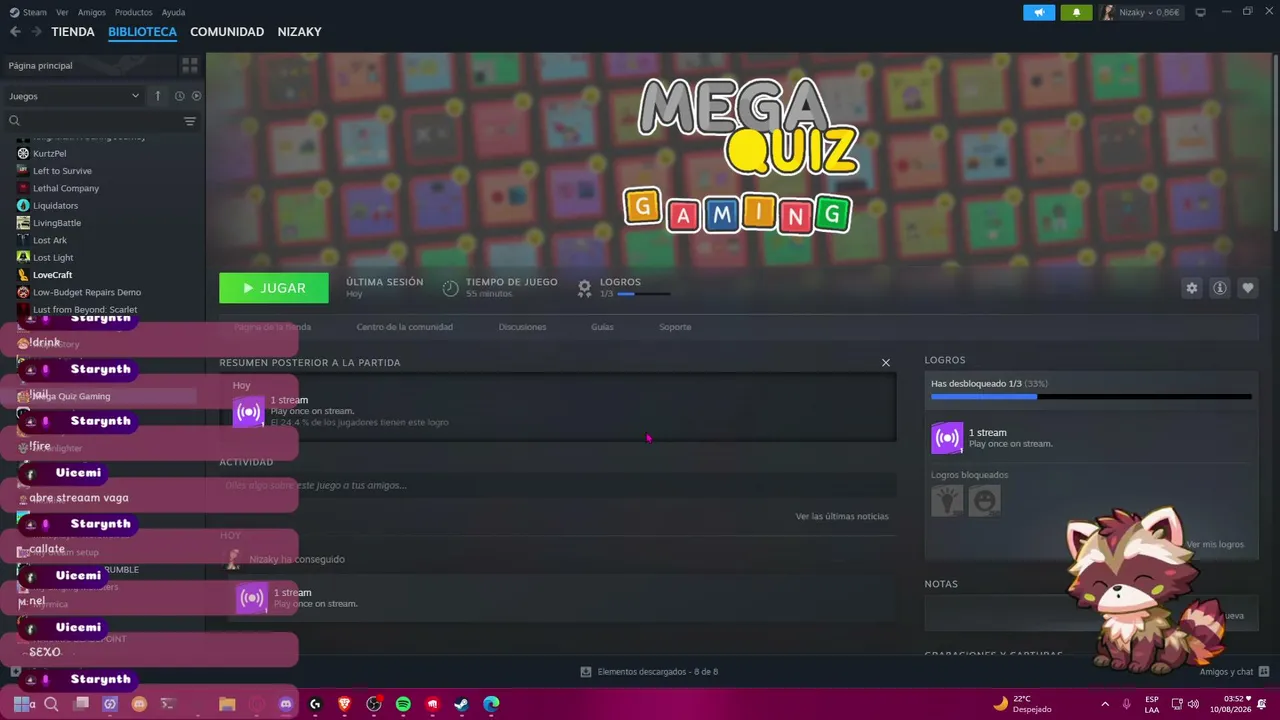The image size is (1280, 720).
Task: Open Microsoft Edge from the taskbar
Action: coord(491,704)
